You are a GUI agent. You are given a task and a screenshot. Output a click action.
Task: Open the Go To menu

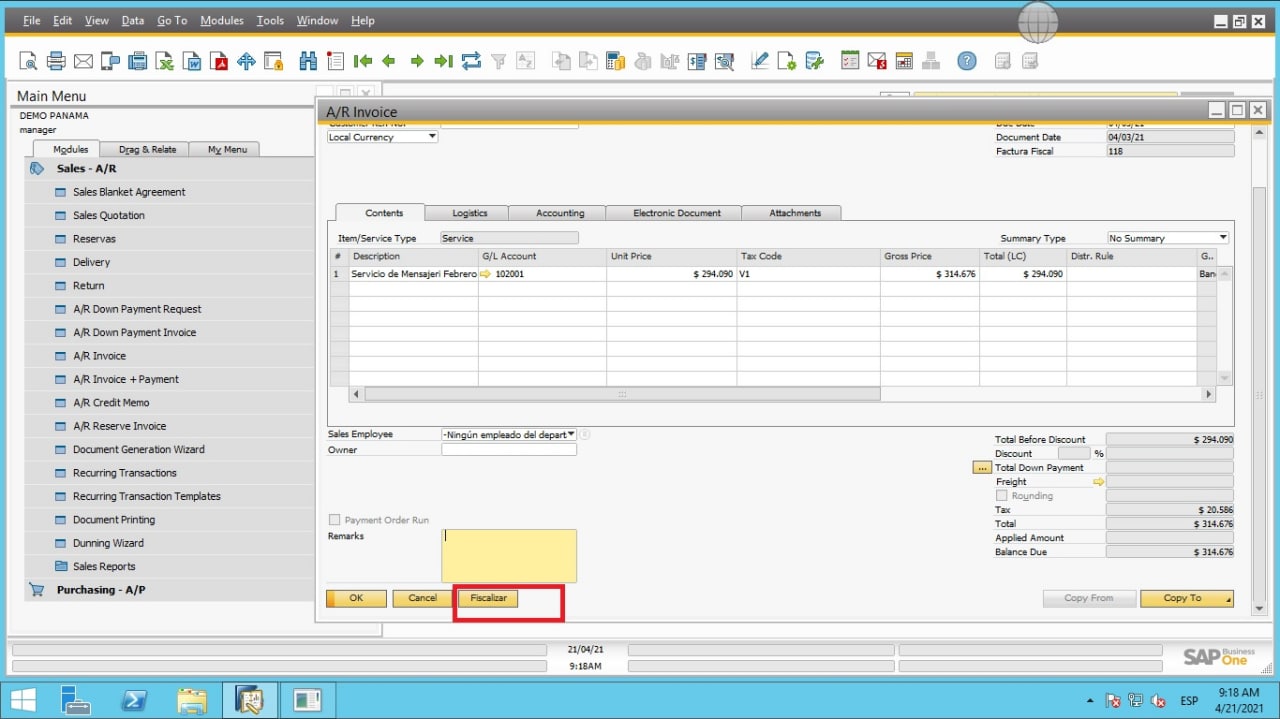coord(172,20)
